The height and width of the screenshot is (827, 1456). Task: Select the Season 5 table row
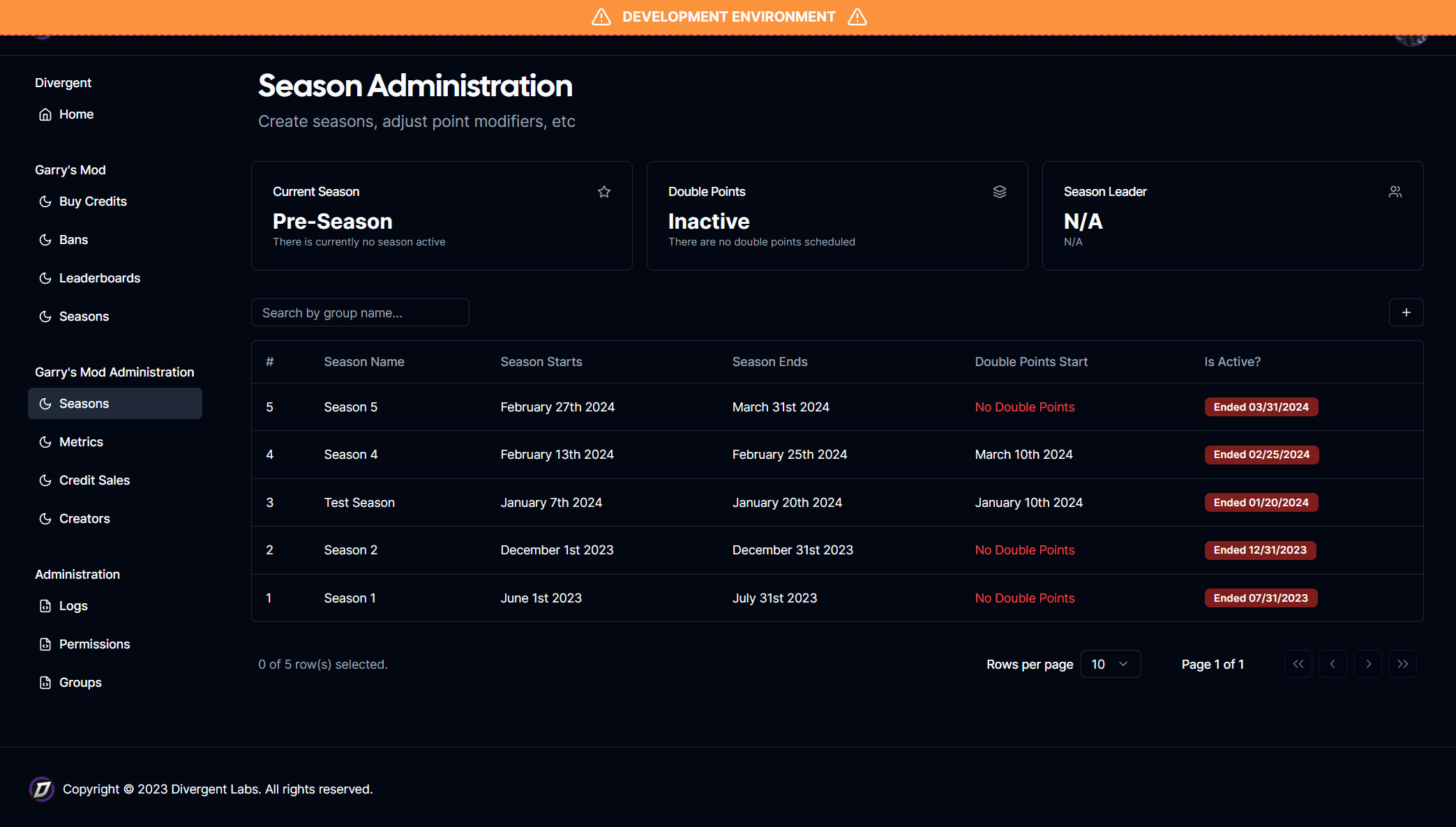click(x=350, y=407)
